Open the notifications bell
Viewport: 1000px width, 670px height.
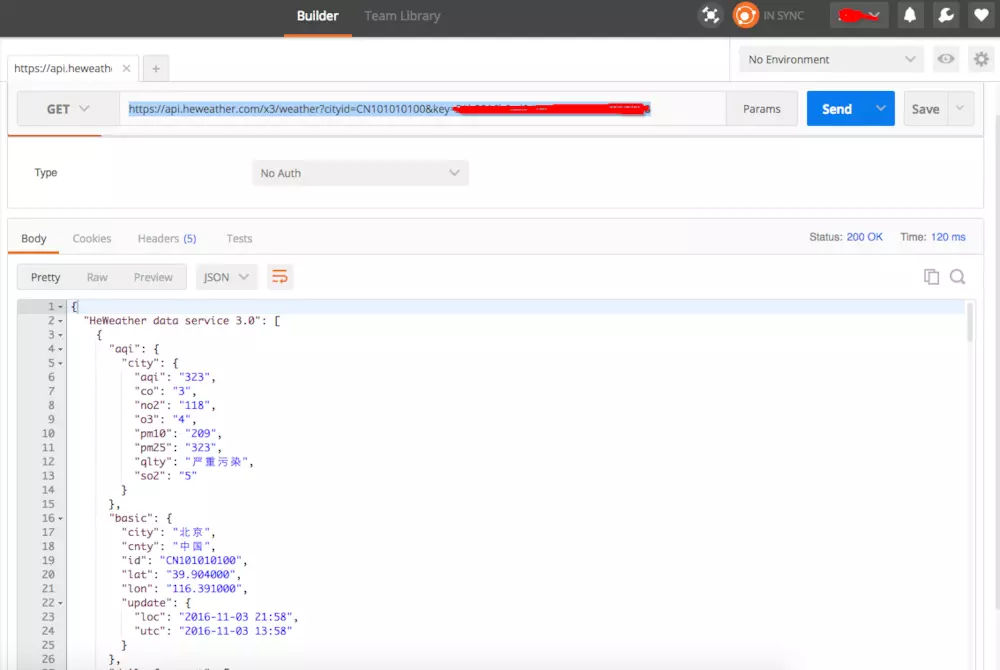click(910, 15)
